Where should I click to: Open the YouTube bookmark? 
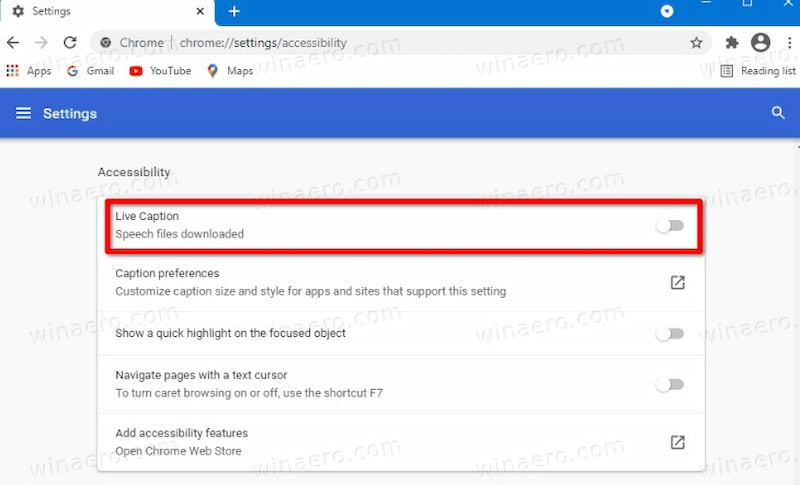click(x=160, y=70)
